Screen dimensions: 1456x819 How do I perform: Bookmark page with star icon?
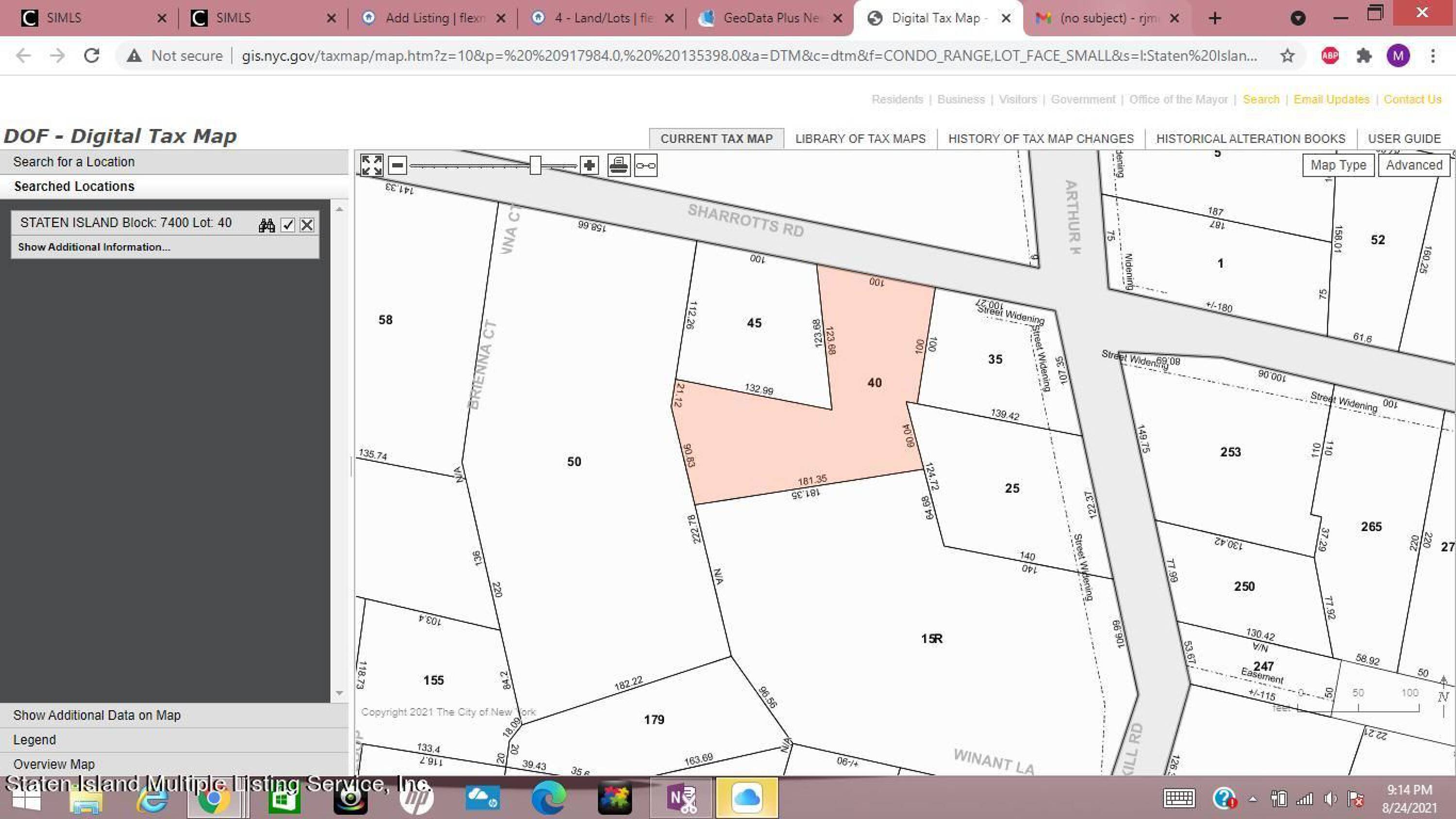pyautogui.click(x=1287, y=55)
